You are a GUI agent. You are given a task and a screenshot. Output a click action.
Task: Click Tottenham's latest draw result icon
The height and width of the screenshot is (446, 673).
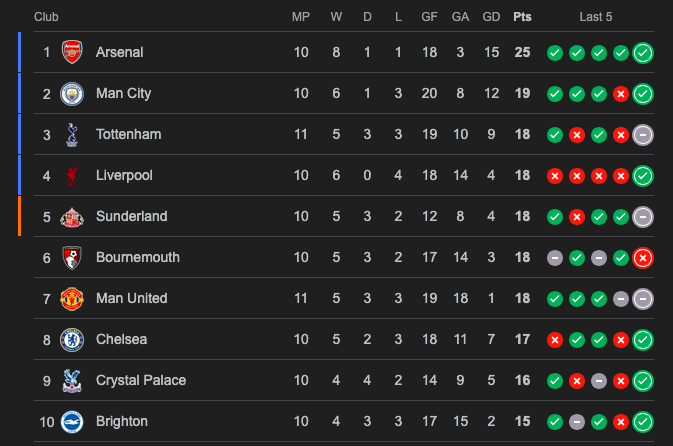(643, 135)
